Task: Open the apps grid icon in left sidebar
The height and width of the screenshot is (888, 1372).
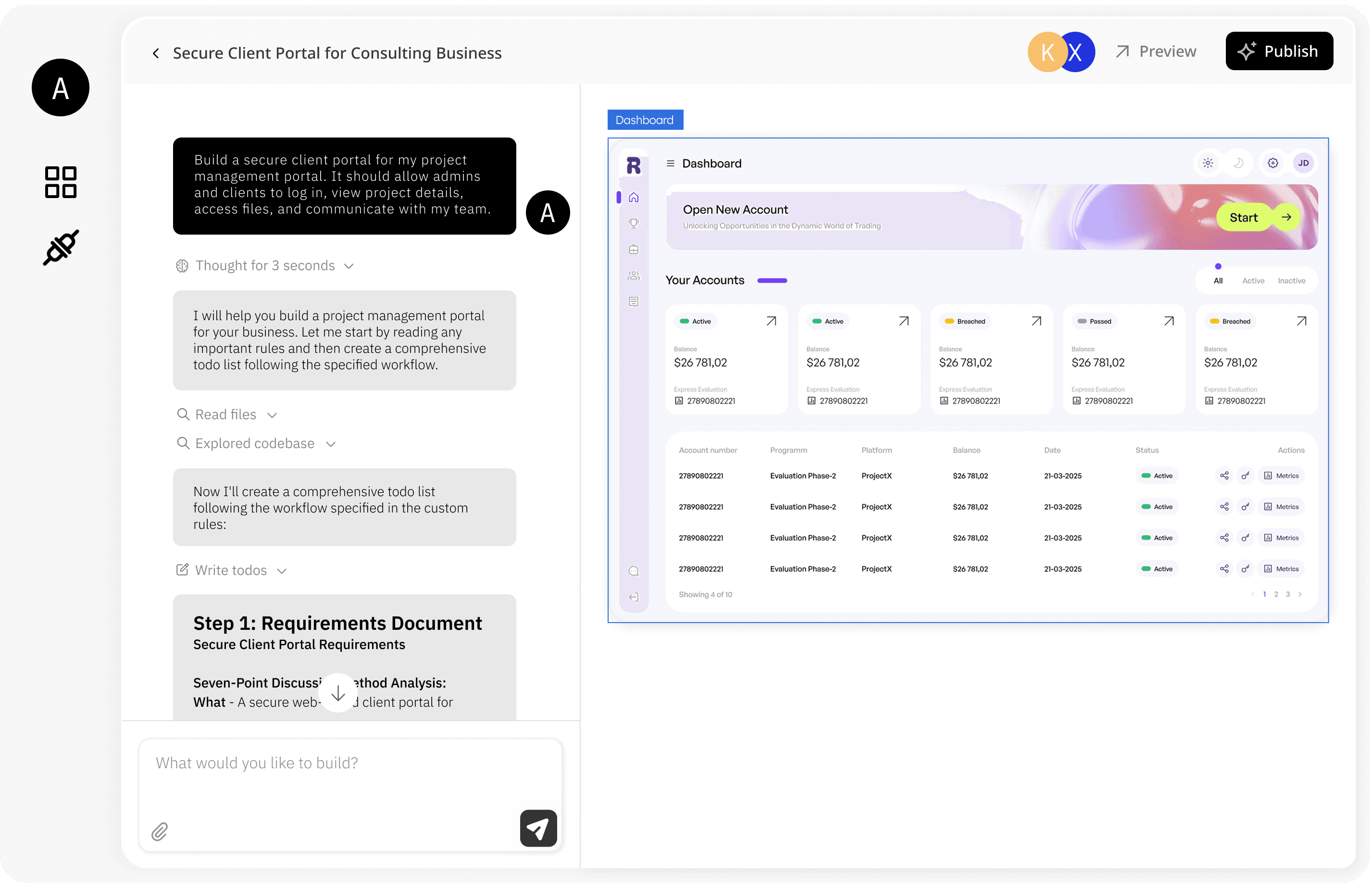Action: click(x=61, y=182)
